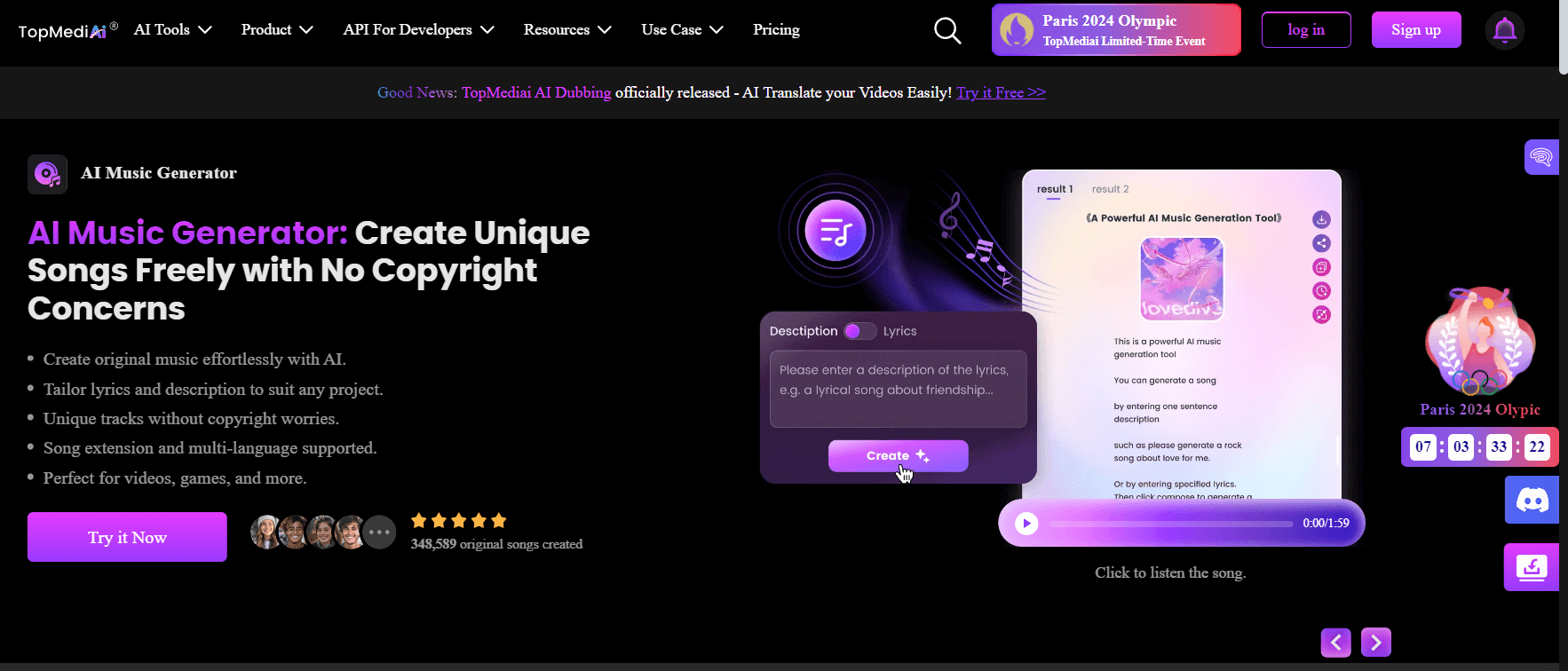Click the Sign up button
The height and width of the screenshot is (671, 1568).
[x=1415, y=30]
